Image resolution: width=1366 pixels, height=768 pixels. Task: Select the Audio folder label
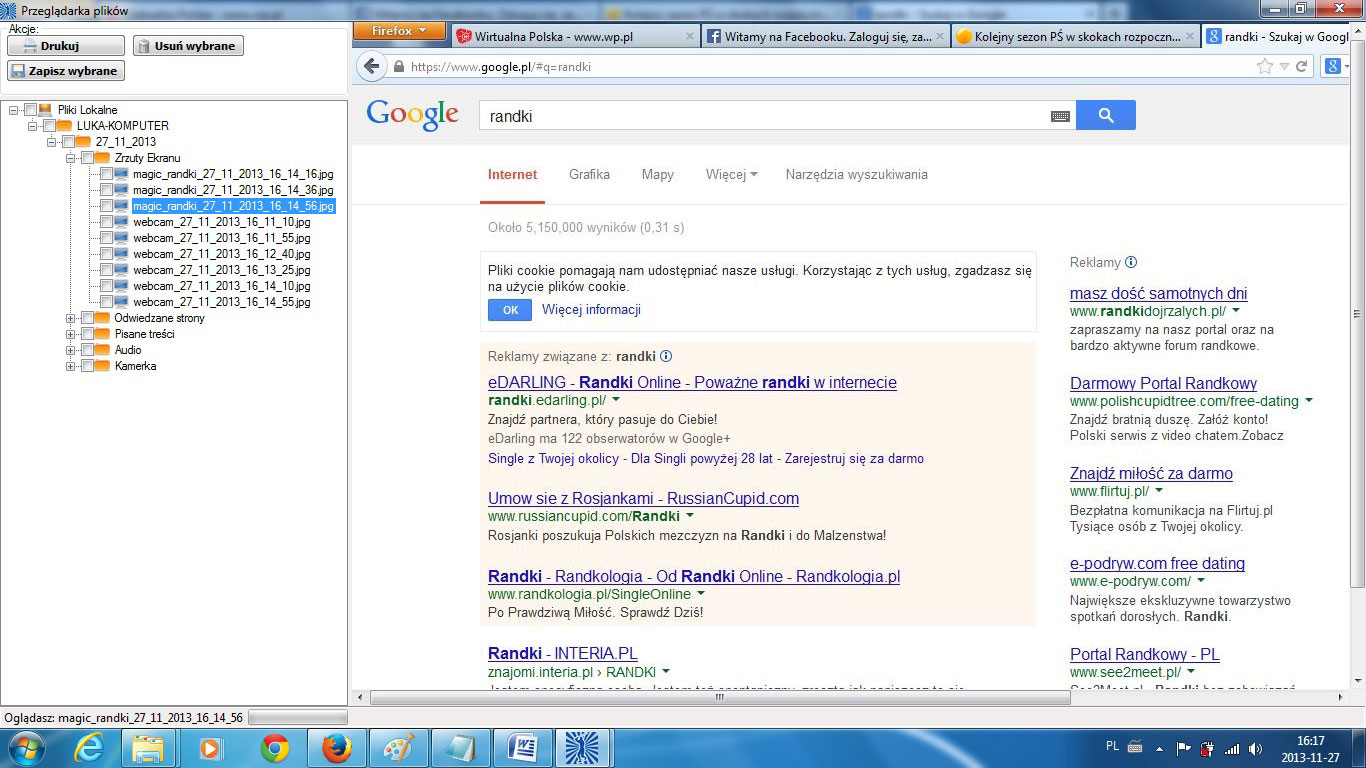click(128, 350)
